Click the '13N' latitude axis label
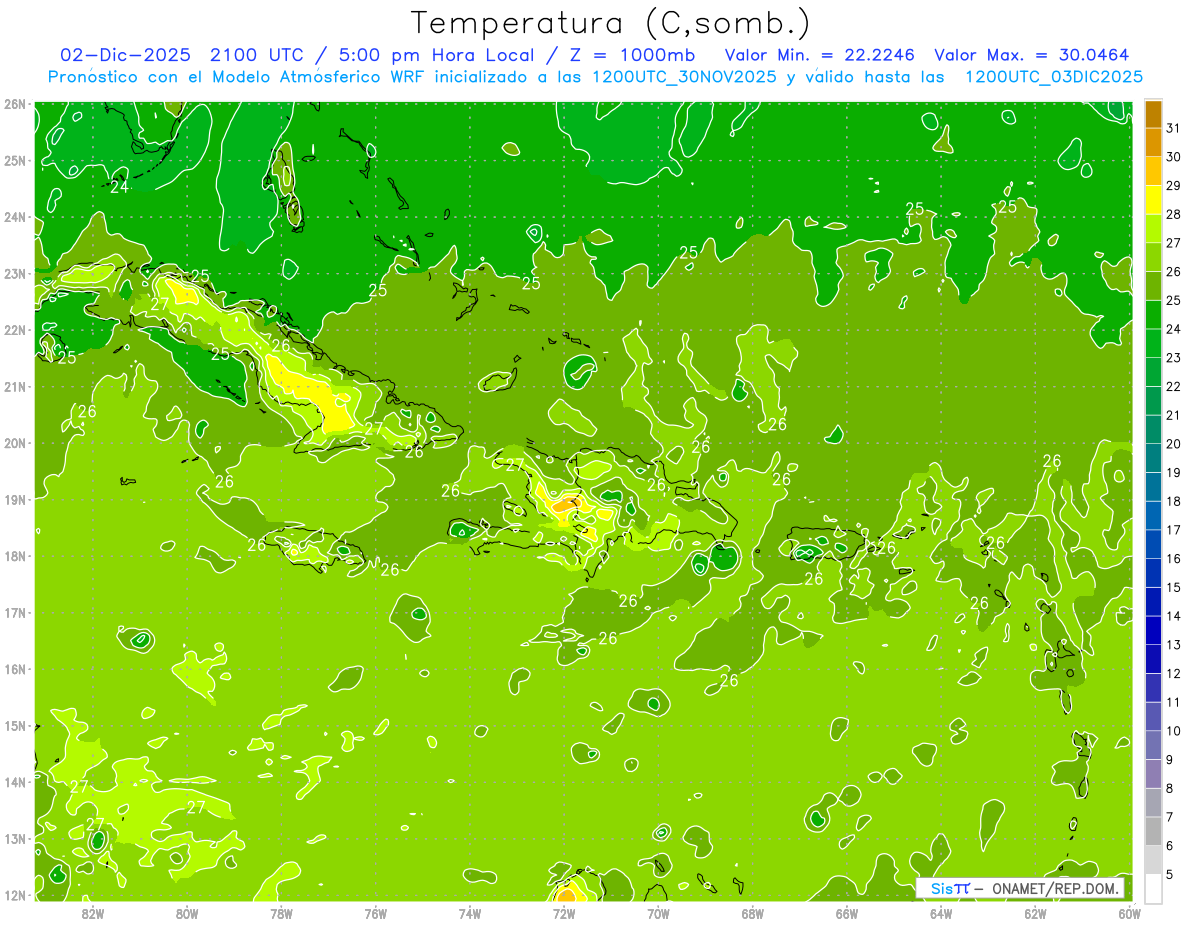The height and width of the screenshot is (927, 1200). point(15,839)
